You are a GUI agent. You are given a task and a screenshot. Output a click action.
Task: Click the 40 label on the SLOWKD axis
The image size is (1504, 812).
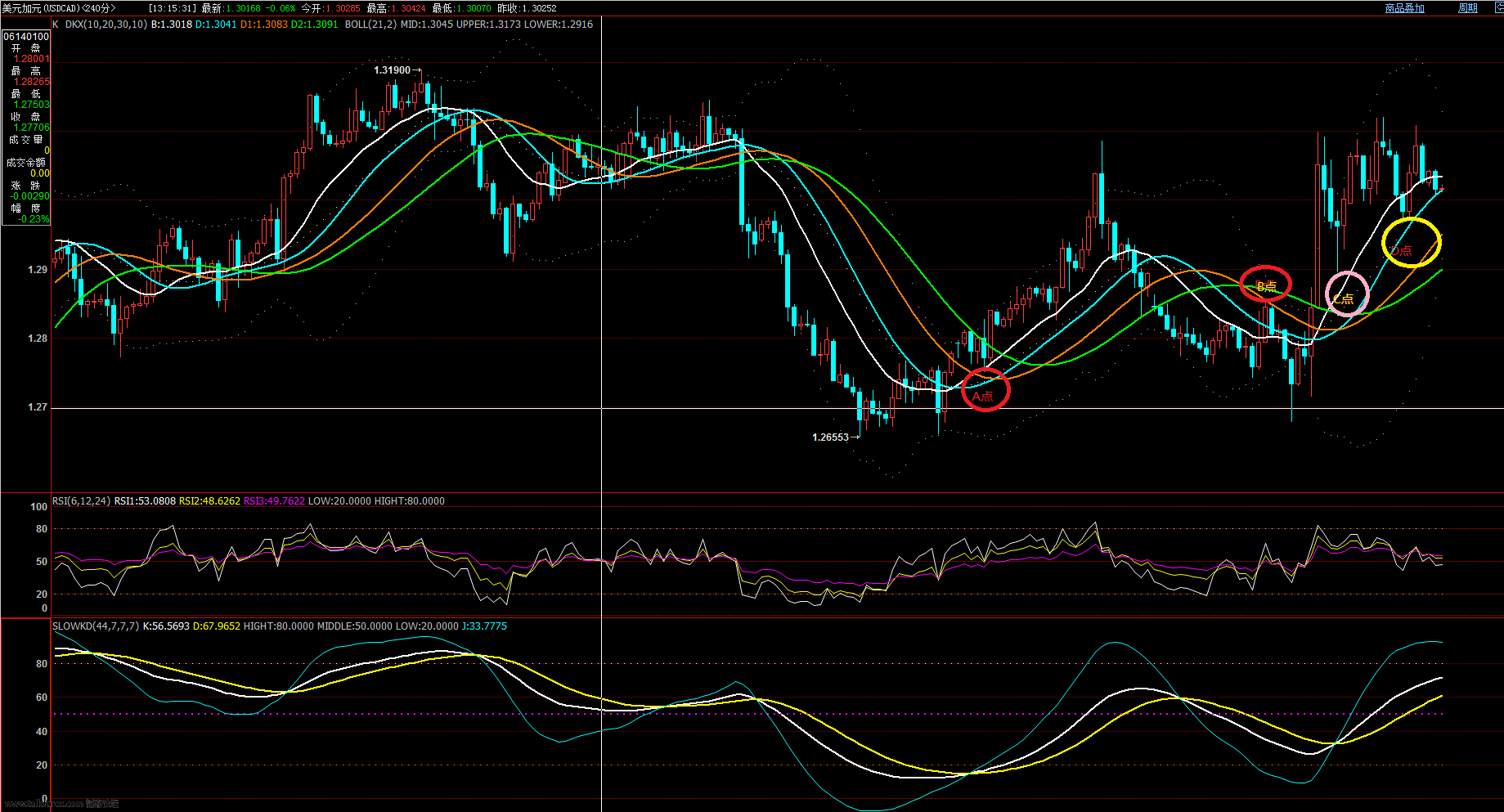[x=42, y=732]
